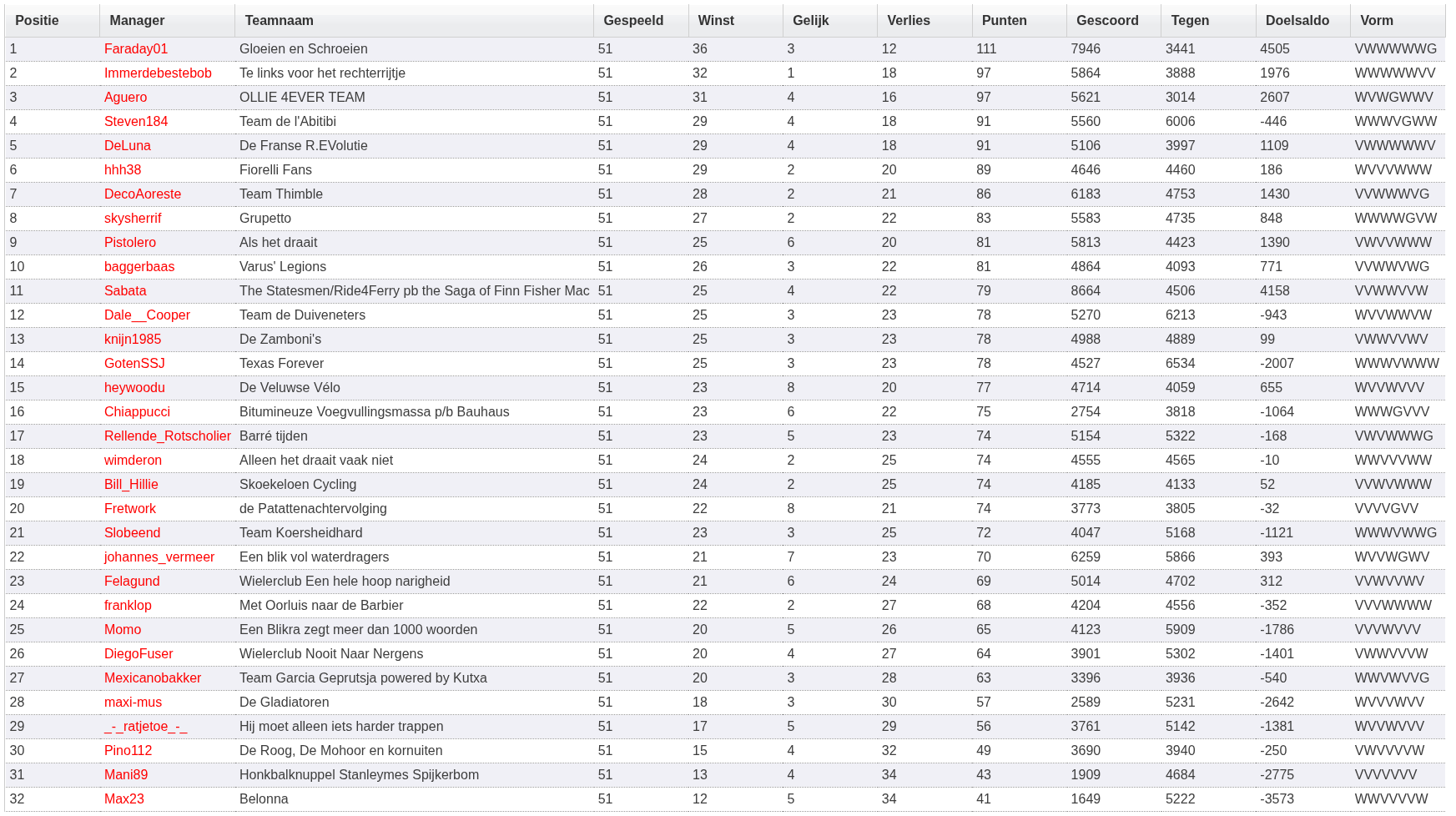Click the Positie column header
Screen dimensions: 1456x816
pos(37,21)
